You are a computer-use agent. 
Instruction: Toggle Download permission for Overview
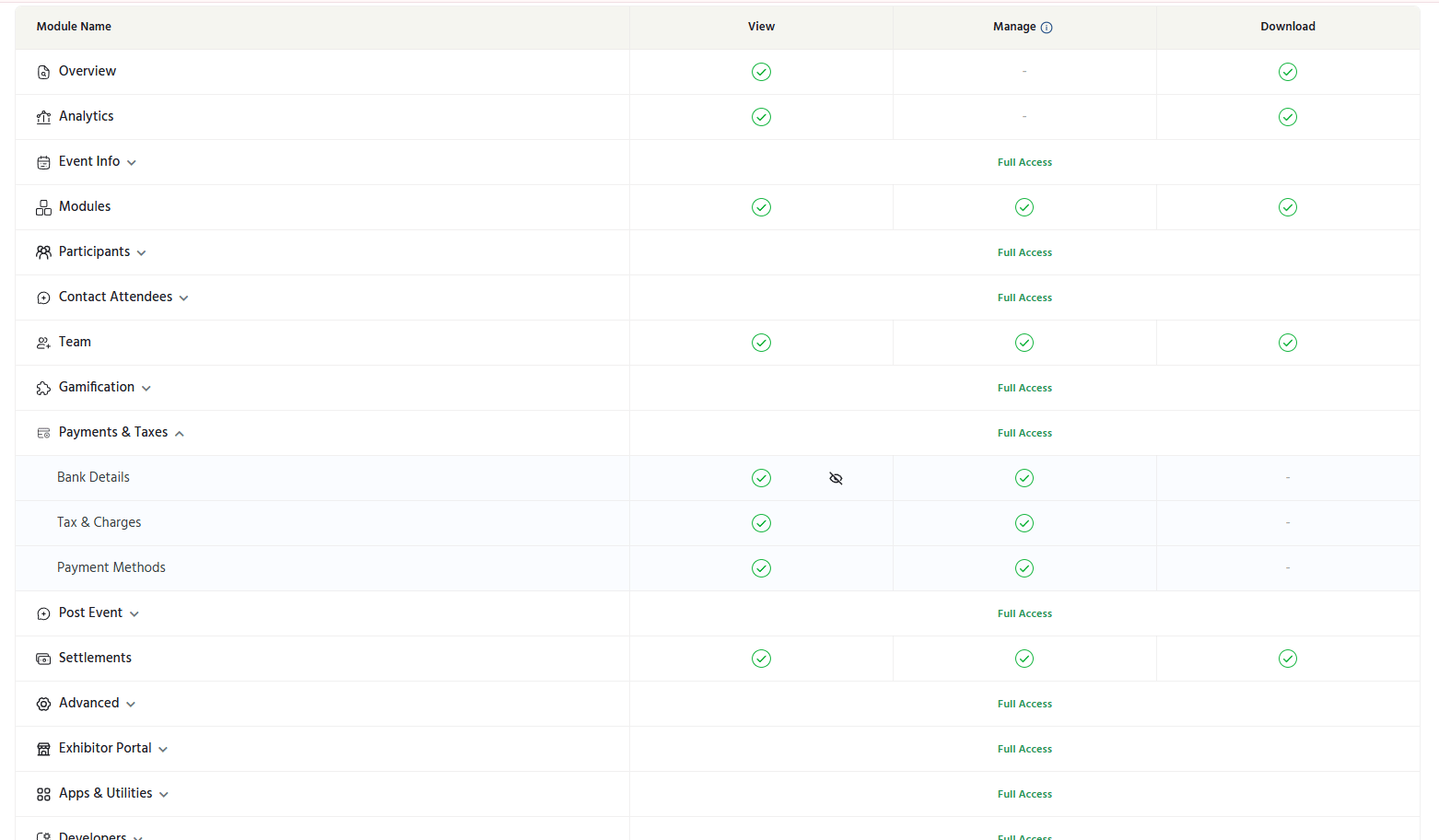pyautogui.click(x=1288, y=72)
